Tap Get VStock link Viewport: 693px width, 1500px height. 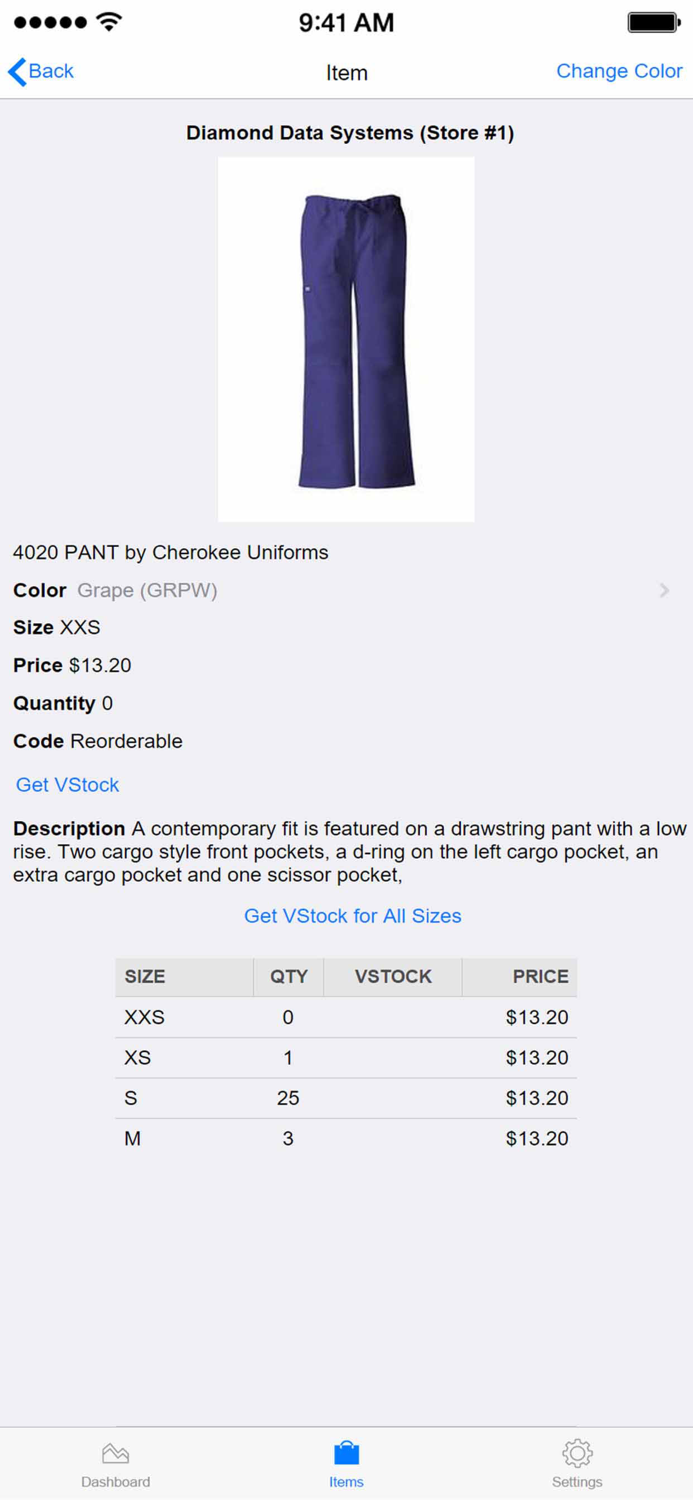tap(66, 784)
